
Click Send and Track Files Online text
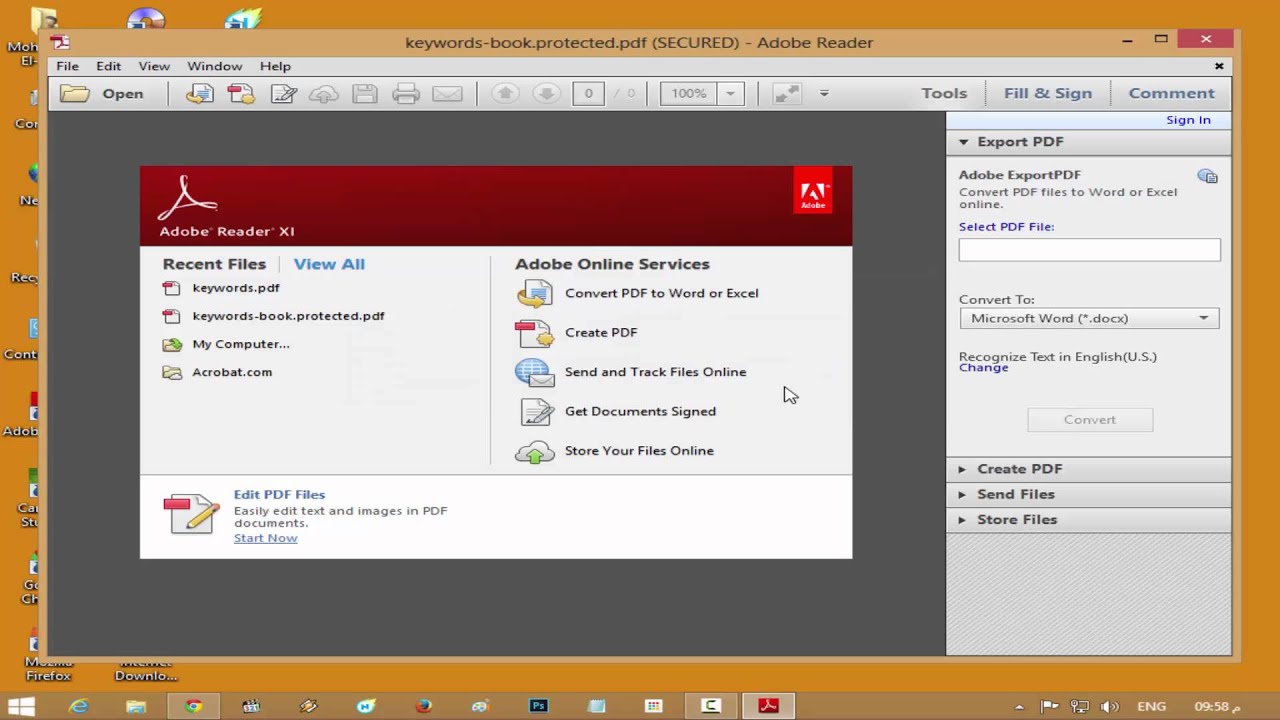coord(655,372)
